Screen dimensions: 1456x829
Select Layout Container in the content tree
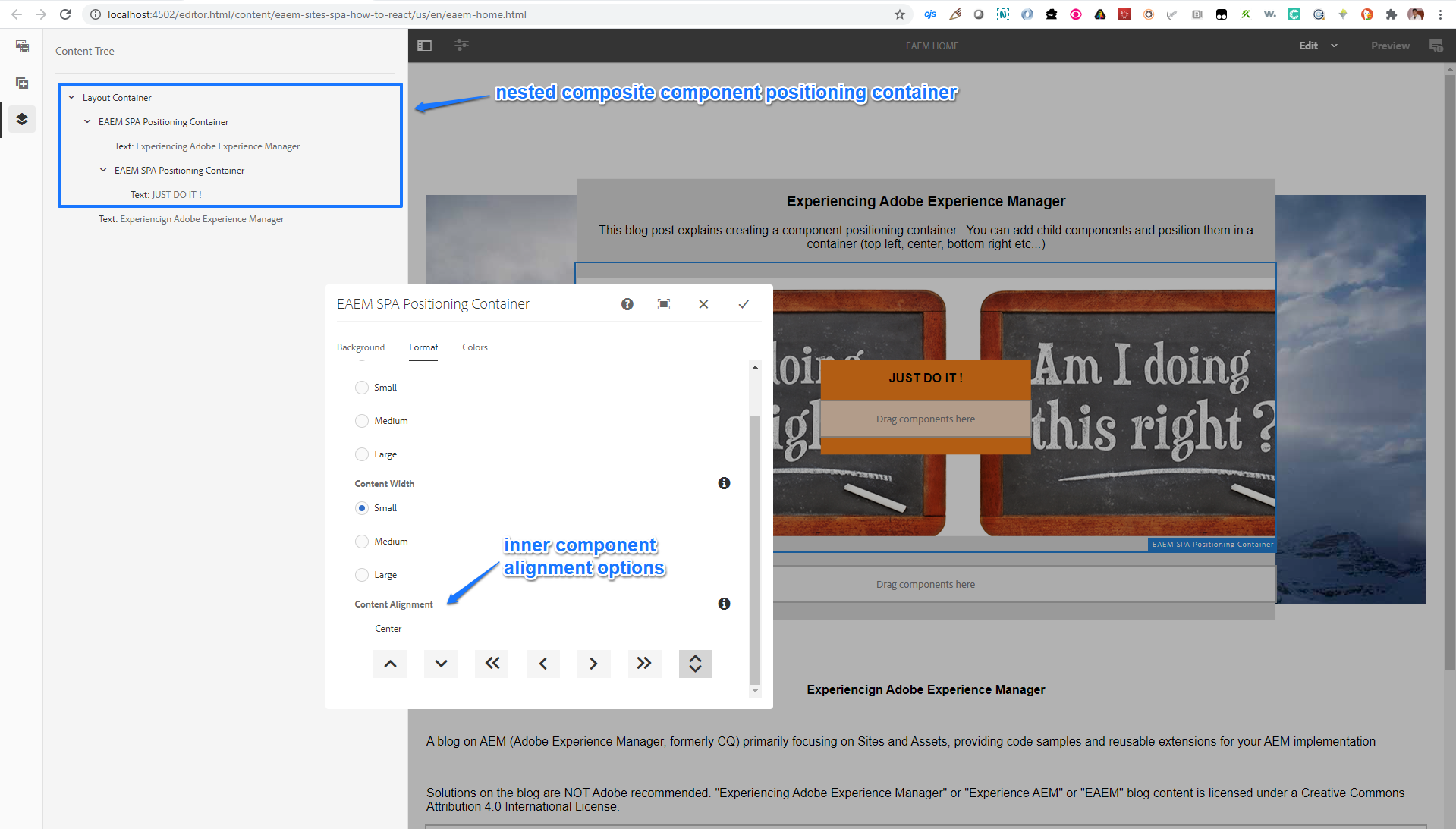117,98
